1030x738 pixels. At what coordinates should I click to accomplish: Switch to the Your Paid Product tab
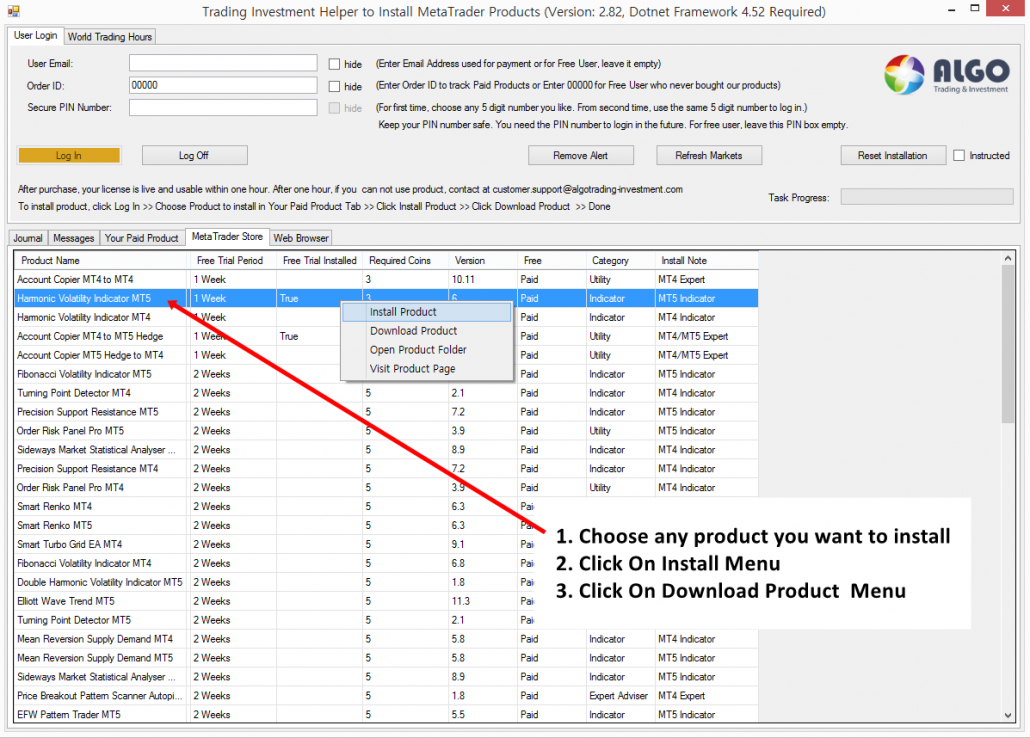[141, 238]
